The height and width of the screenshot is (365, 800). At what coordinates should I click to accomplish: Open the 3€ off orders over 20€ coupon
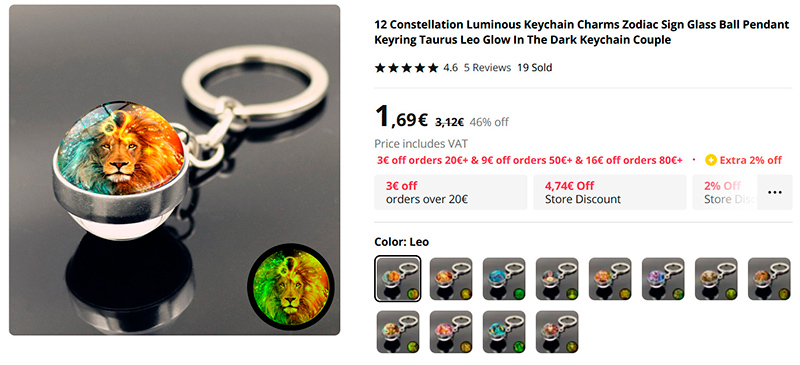click(451, 192)
